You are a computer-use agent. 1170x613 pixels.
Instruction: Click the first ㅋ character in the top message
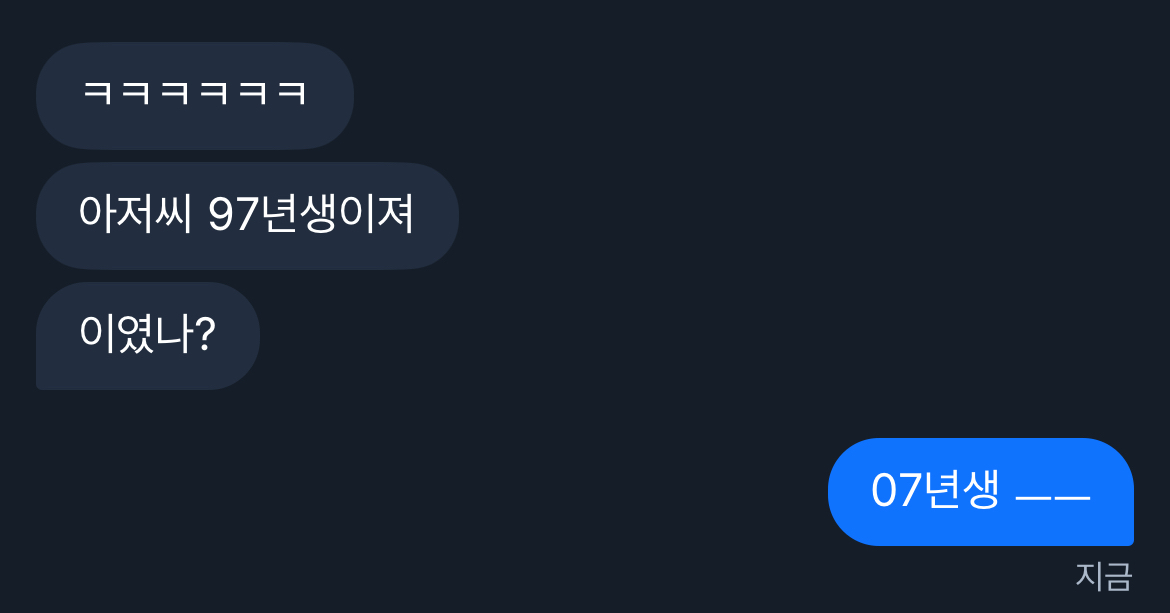[97, 94]
